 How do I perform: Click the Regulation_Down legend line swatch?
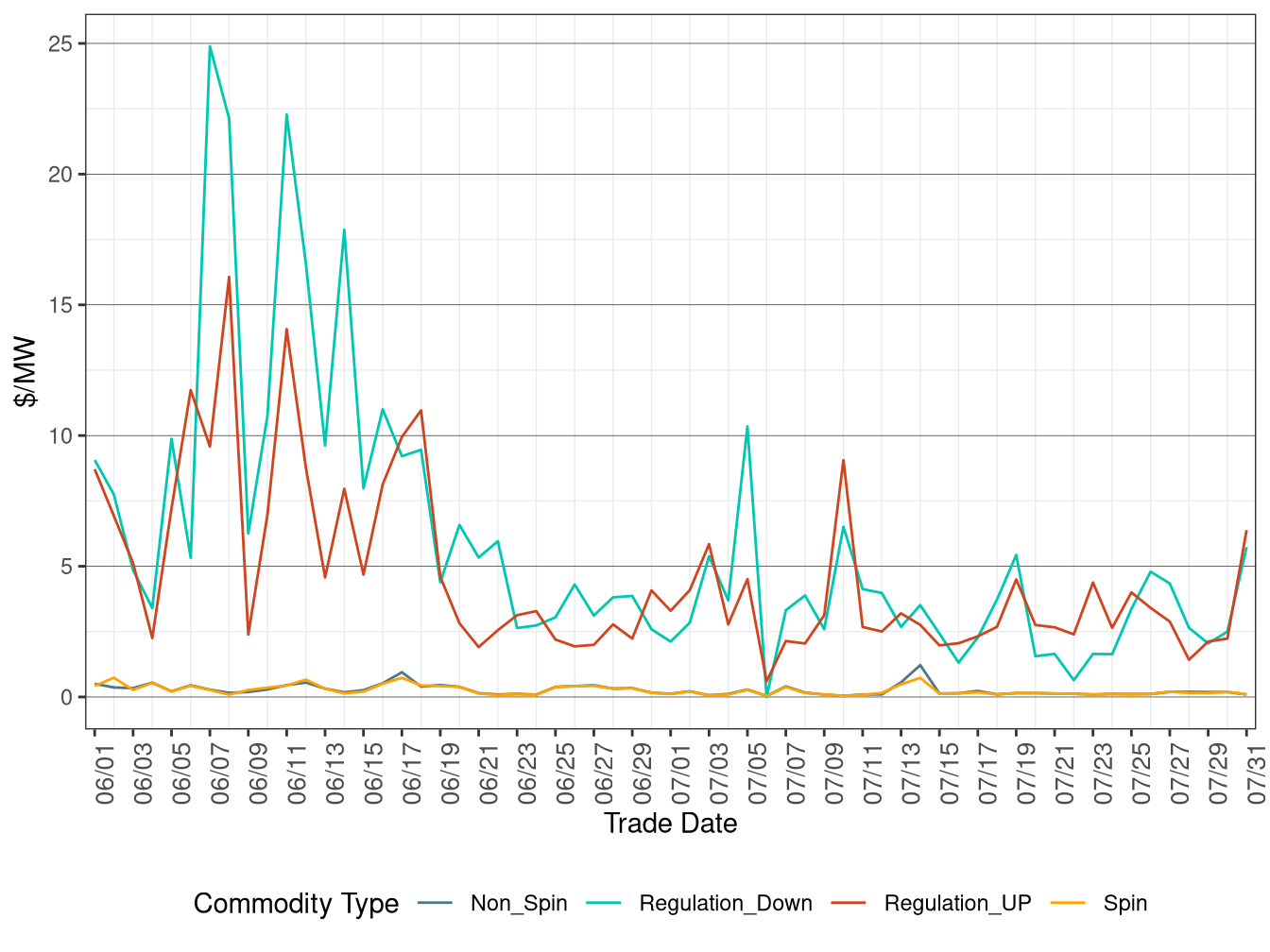604,904
